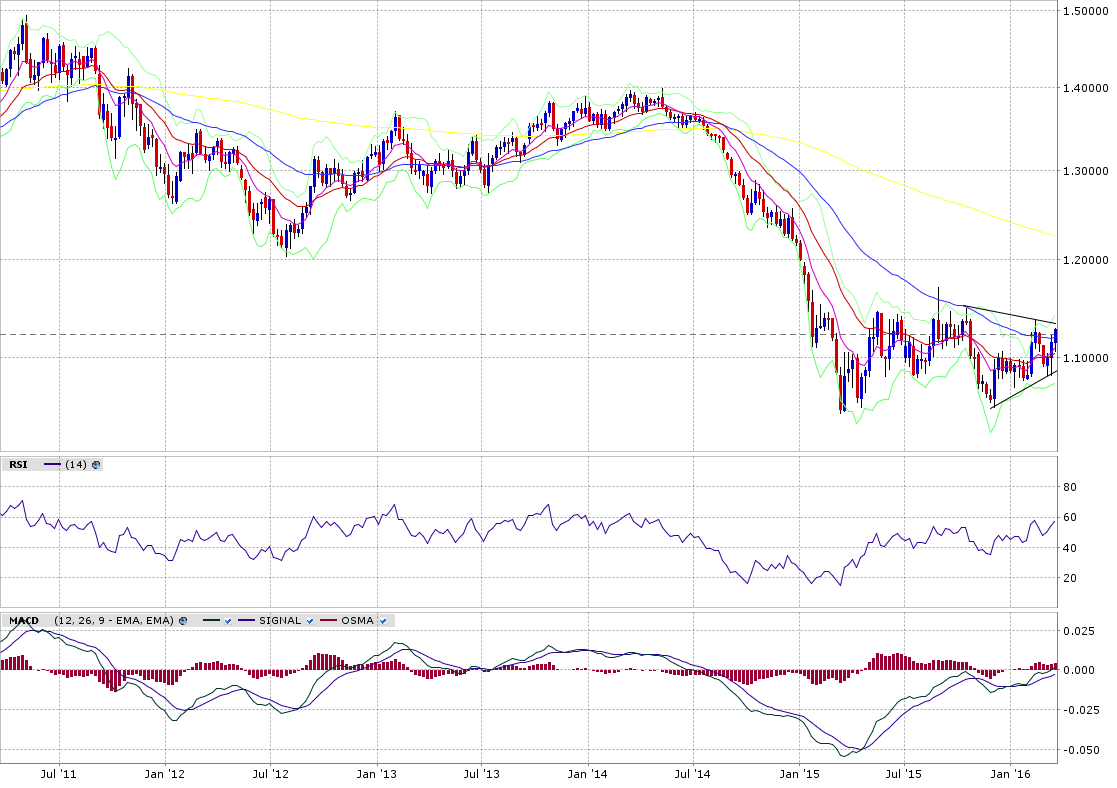This screenshot has height=788, width=1117.
Task: Click the SIGNAL purple line swatch
Action: click(247, 621)
